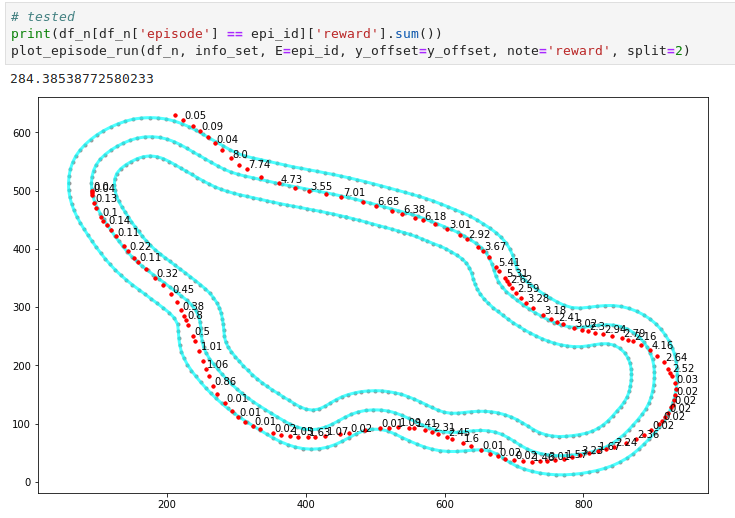735x518 pixels.
Task: Click the 1.06 reward label
Action: tap(217, 365)
